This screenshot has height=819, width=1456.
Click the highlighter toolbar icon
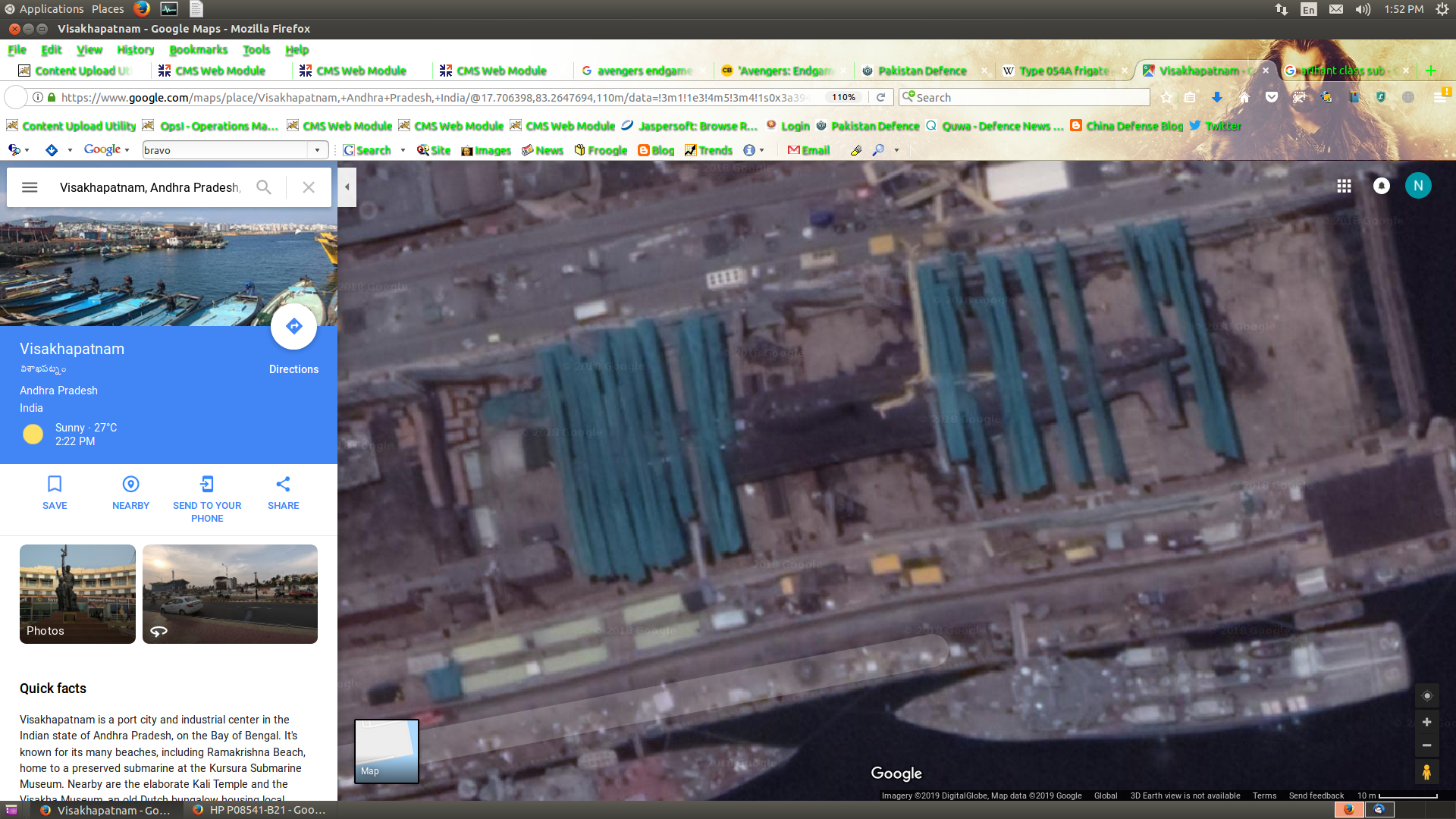click(x=855, y=150)
